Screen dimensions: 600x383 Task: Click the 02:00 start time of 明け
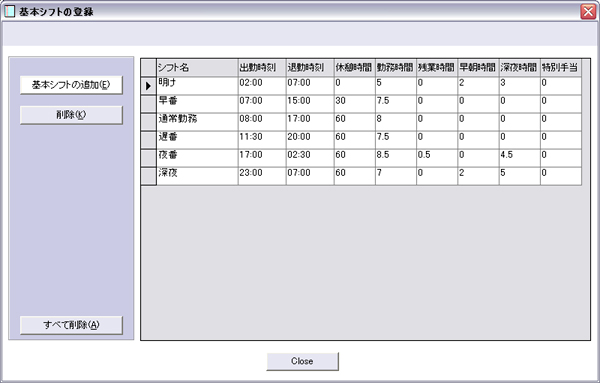[262, 86]
